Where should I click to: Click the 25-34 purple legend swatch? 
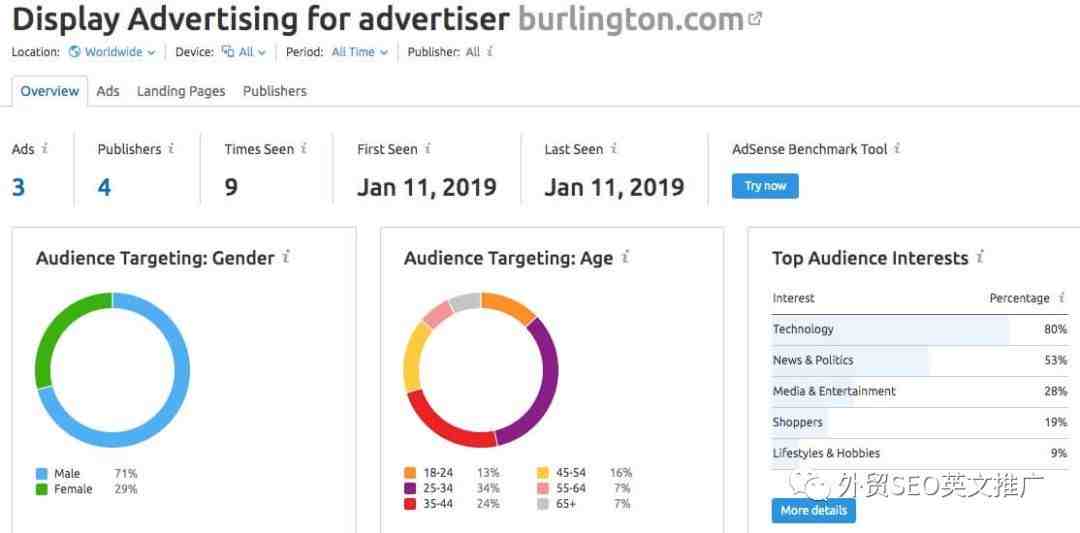click(x=410, y=488)
